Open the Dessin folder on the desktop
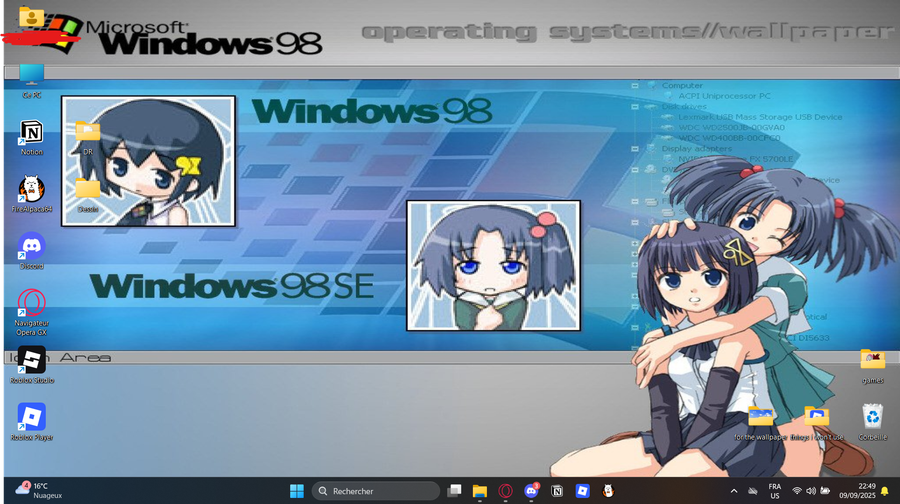The width and height of the screenshot is (900, 504). click(x=88, y=195)
